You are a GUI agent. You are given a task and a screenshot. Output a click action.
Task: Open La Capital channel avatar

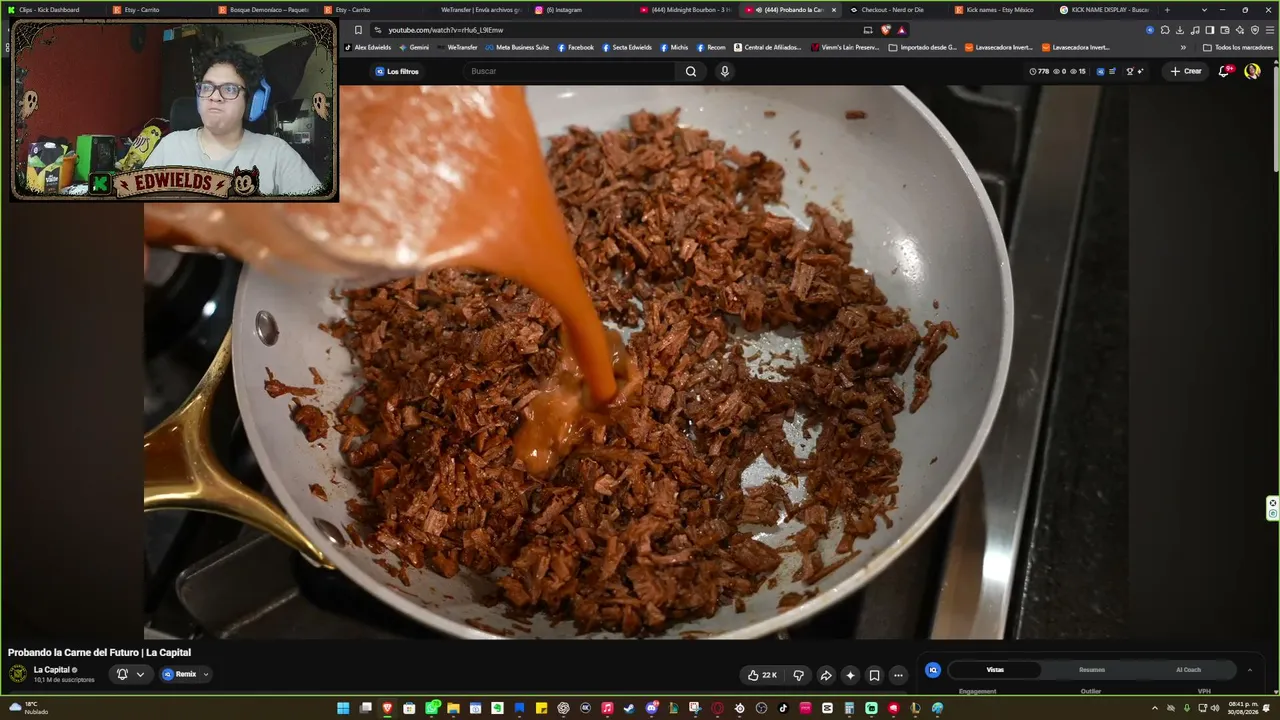[18, 674]
